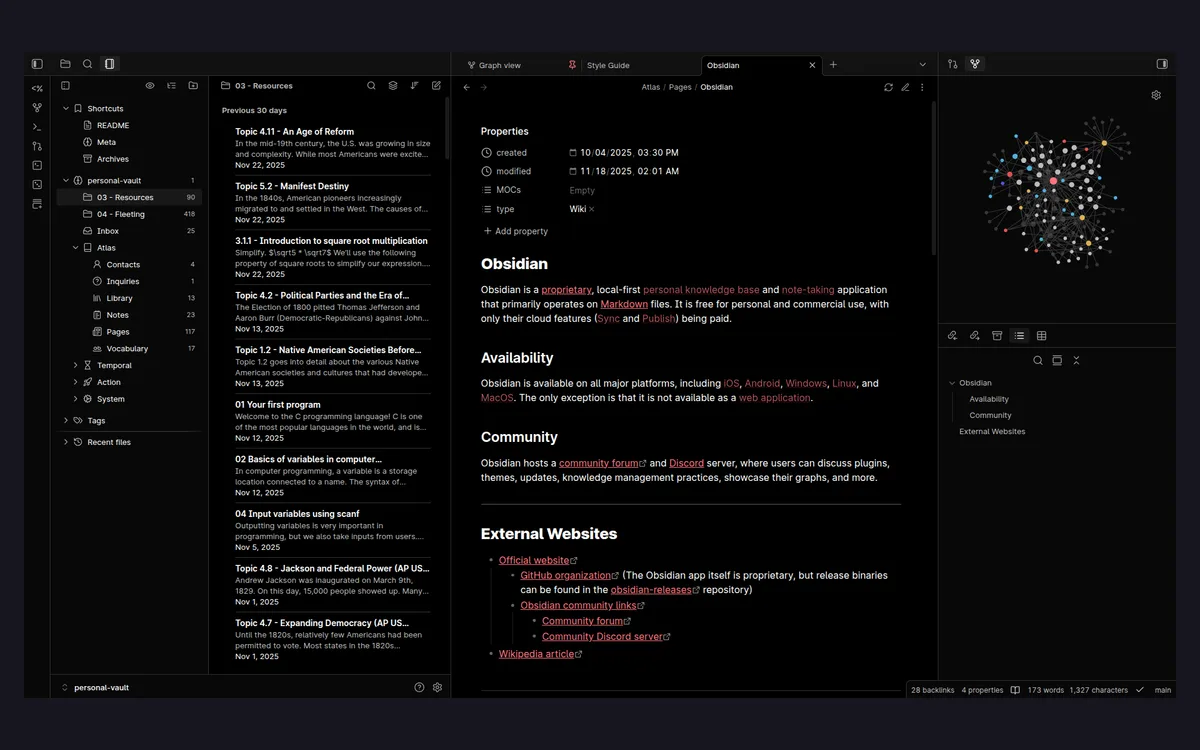
Task: Follow the 'Markdown' link
Action: click(x=624, y=304)
